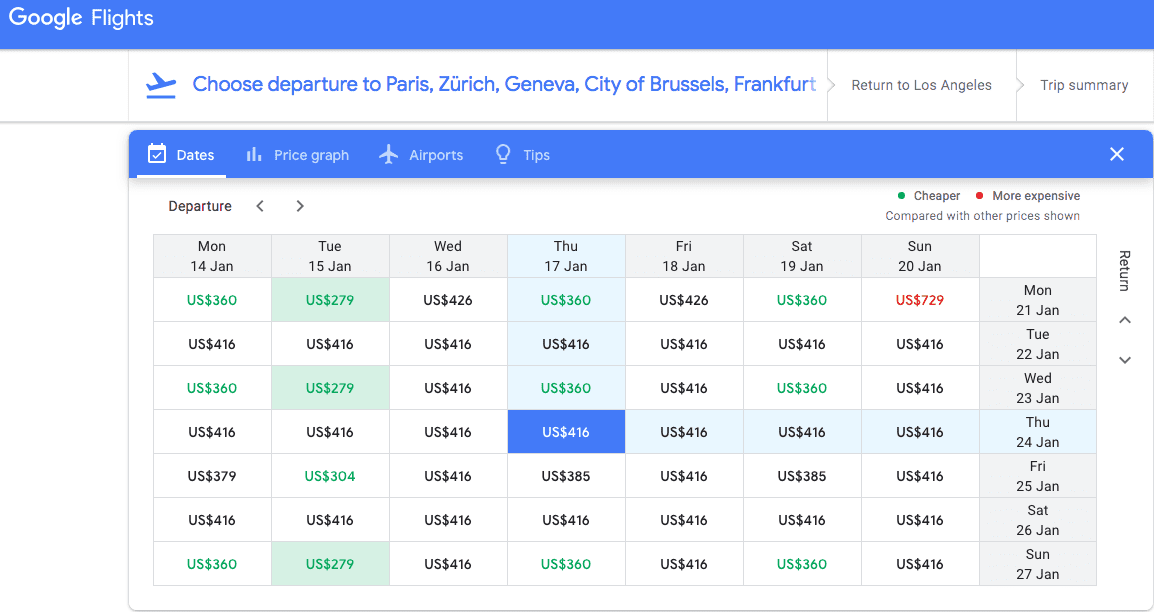The image size is (1154, 612).
Task: Choose US$385 fare for 17 Jan–25 Jan
Action: click(x=566, y=476)
